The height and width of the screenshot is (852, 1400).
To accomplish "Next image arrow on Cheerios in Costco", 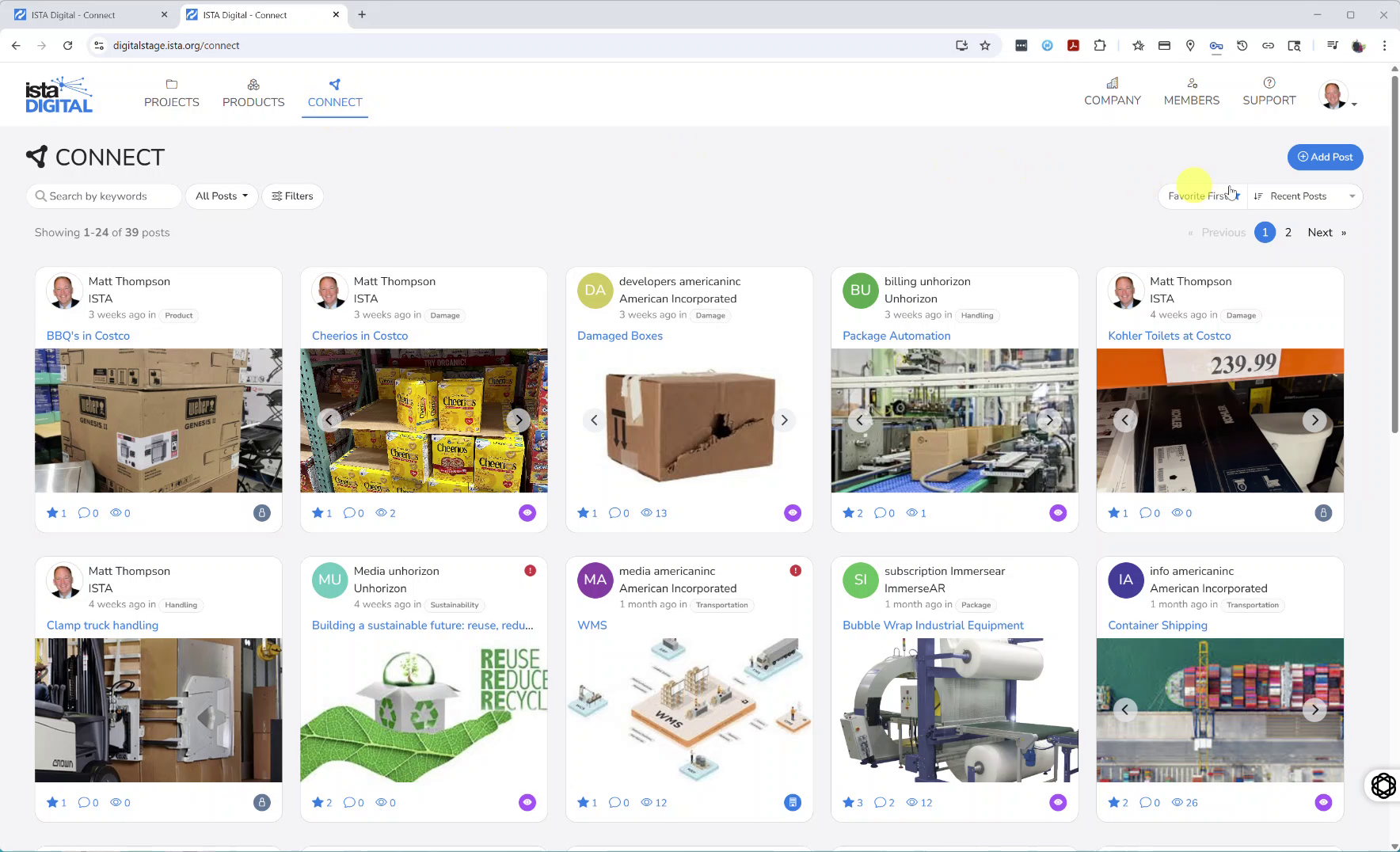I will (x=519, y=420).
